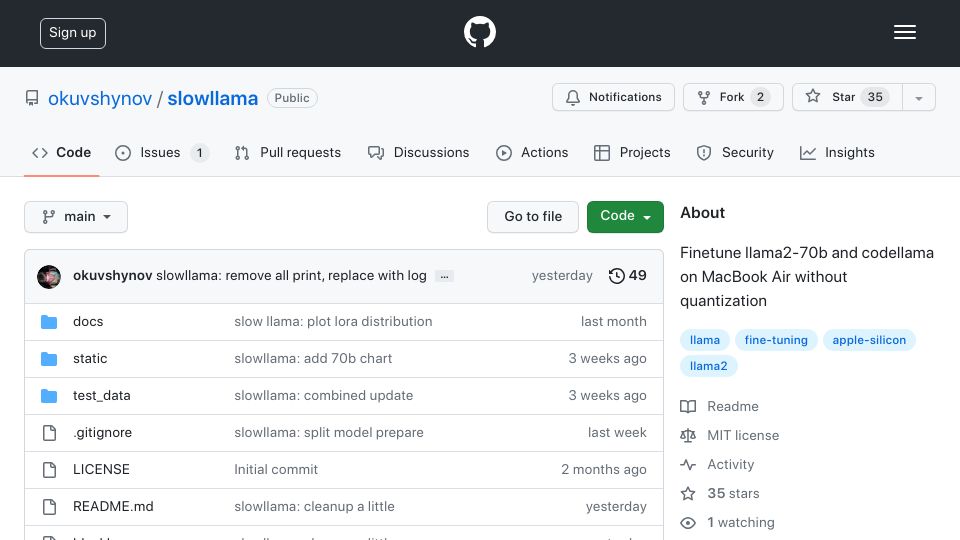Switch to the Projects tab
Viewport: 960px width, 540px height.
[632, 152]
